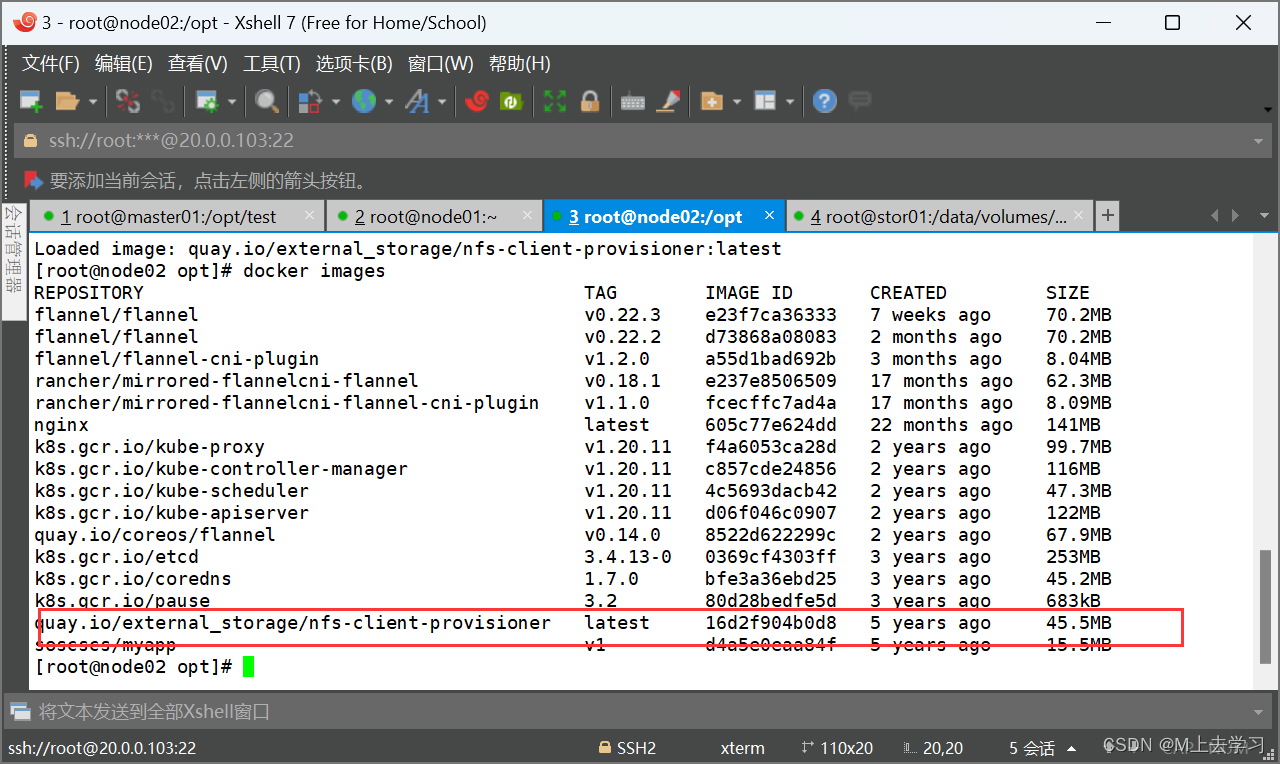Expand the Properties icon dropdown arrow

point(232,101)
